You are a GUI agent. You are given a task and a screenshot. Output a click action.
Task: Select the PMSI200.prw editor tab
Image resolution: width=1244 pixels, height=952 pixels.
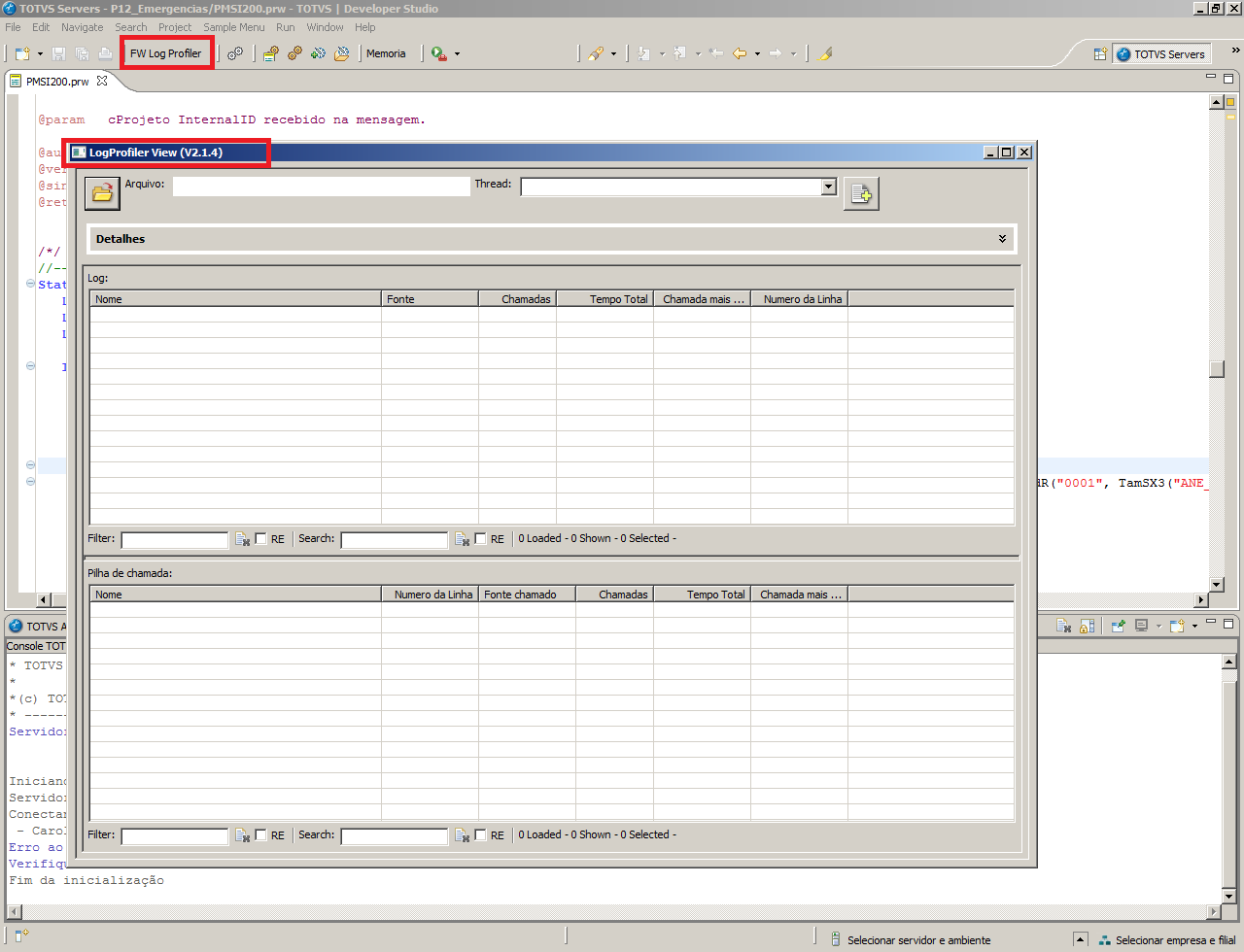point(57,82)
